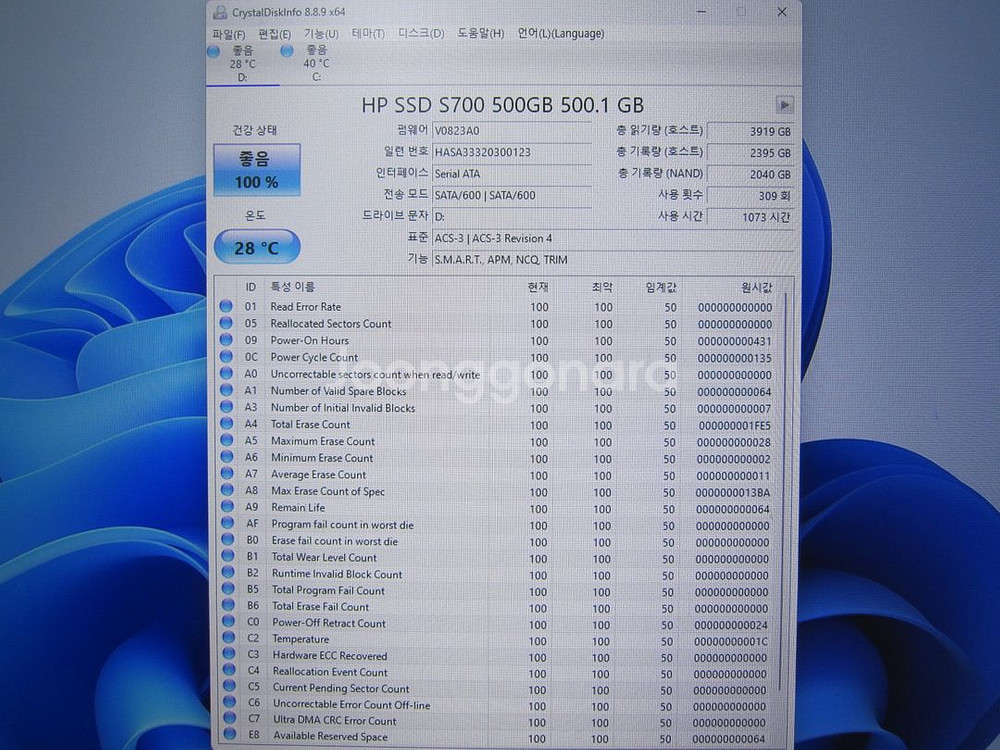Click the status dot next to Remain Life
Viewport: 1000px width, 750px height.
[x=228, y=508]
